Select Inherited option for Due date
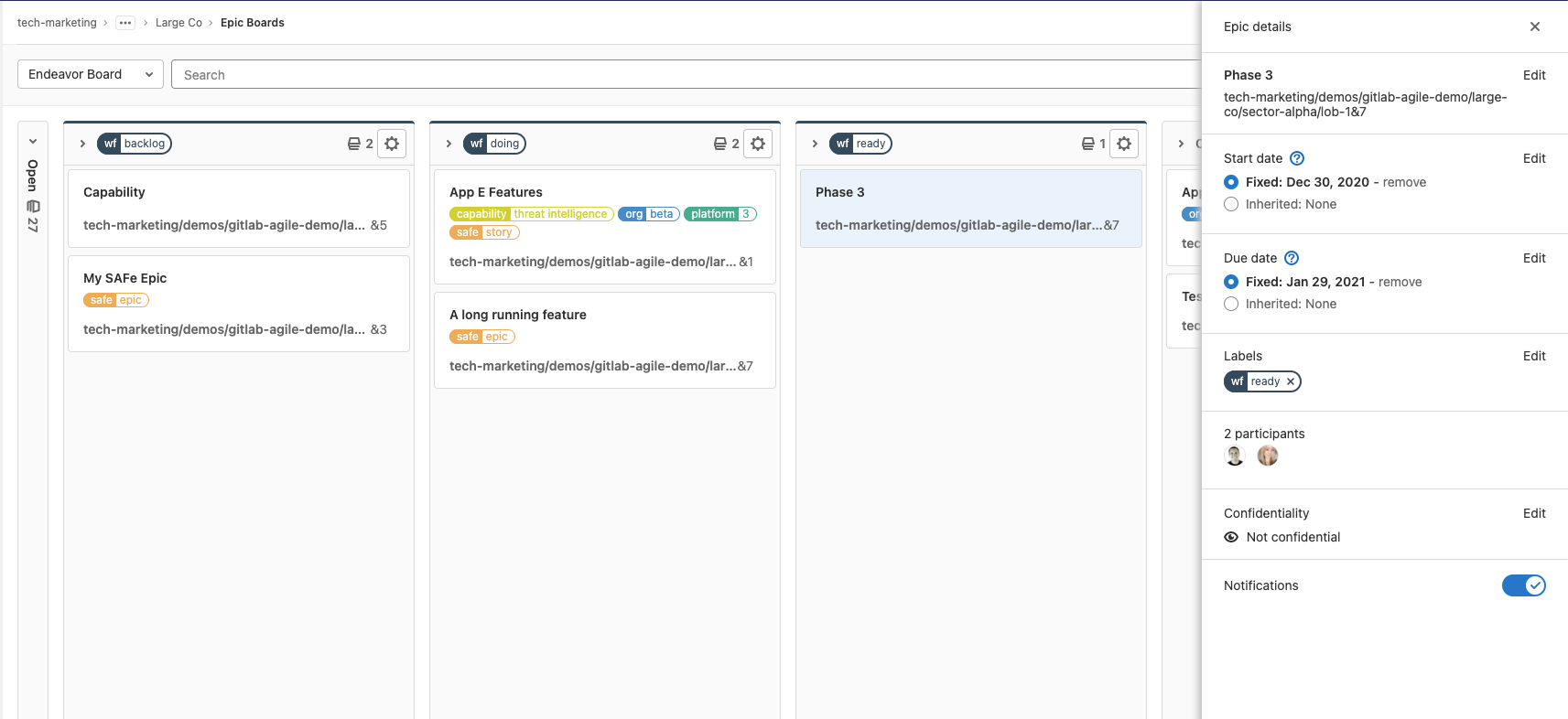 (1231, 304)
